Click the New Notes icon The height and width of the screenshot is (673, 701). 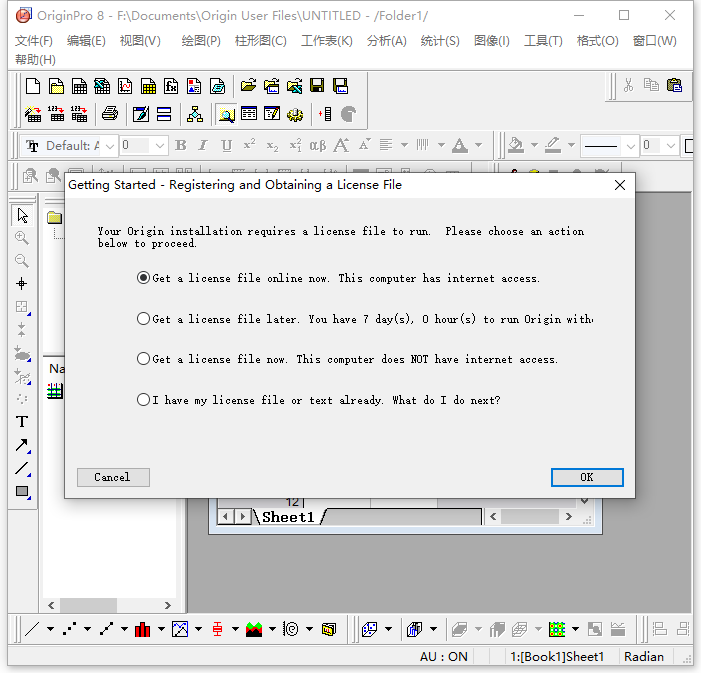click(217, 86)
